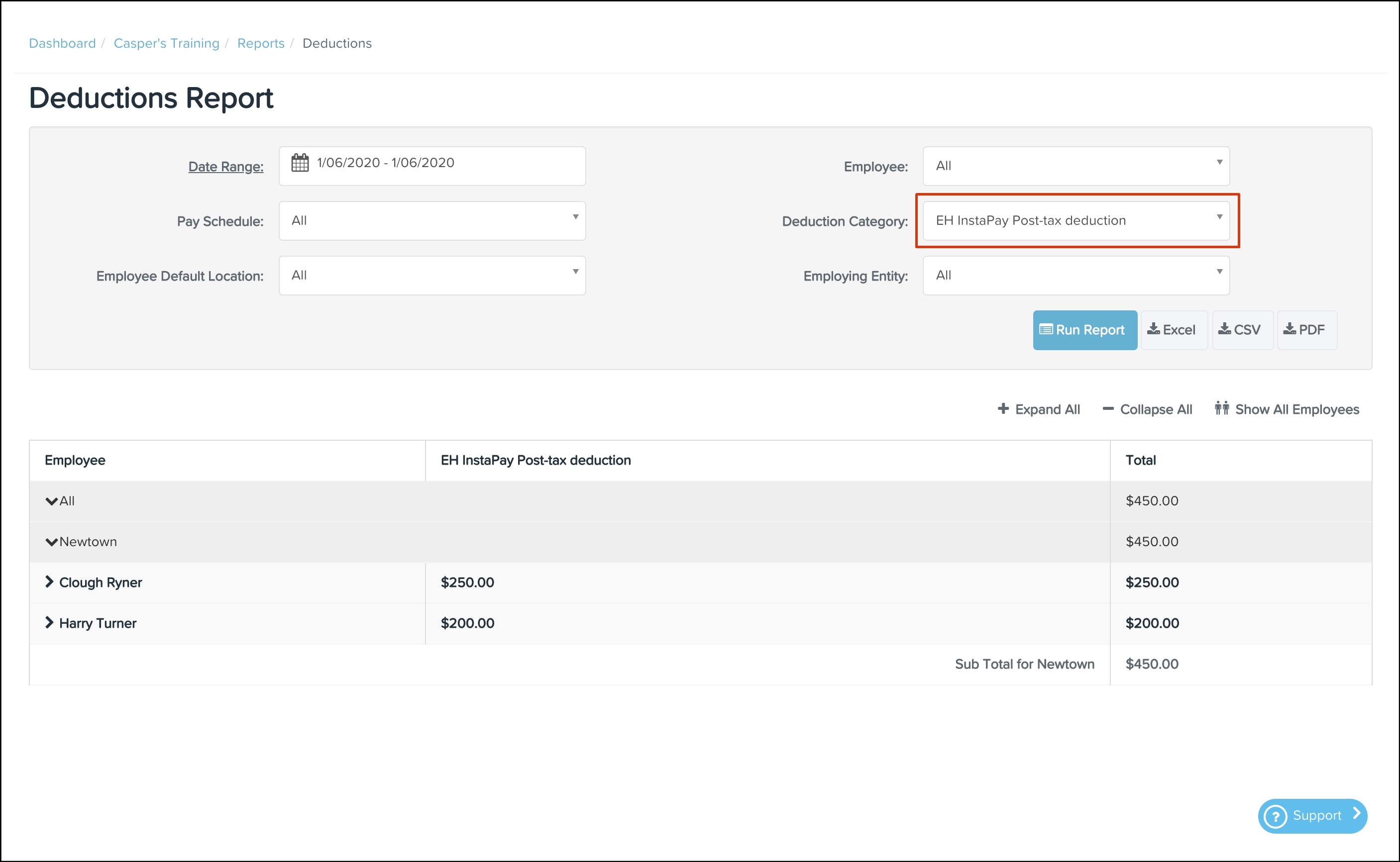1400x862 pixels.
Task: Expand the Clough Ryner row
Action: click(x=50, y=582)
